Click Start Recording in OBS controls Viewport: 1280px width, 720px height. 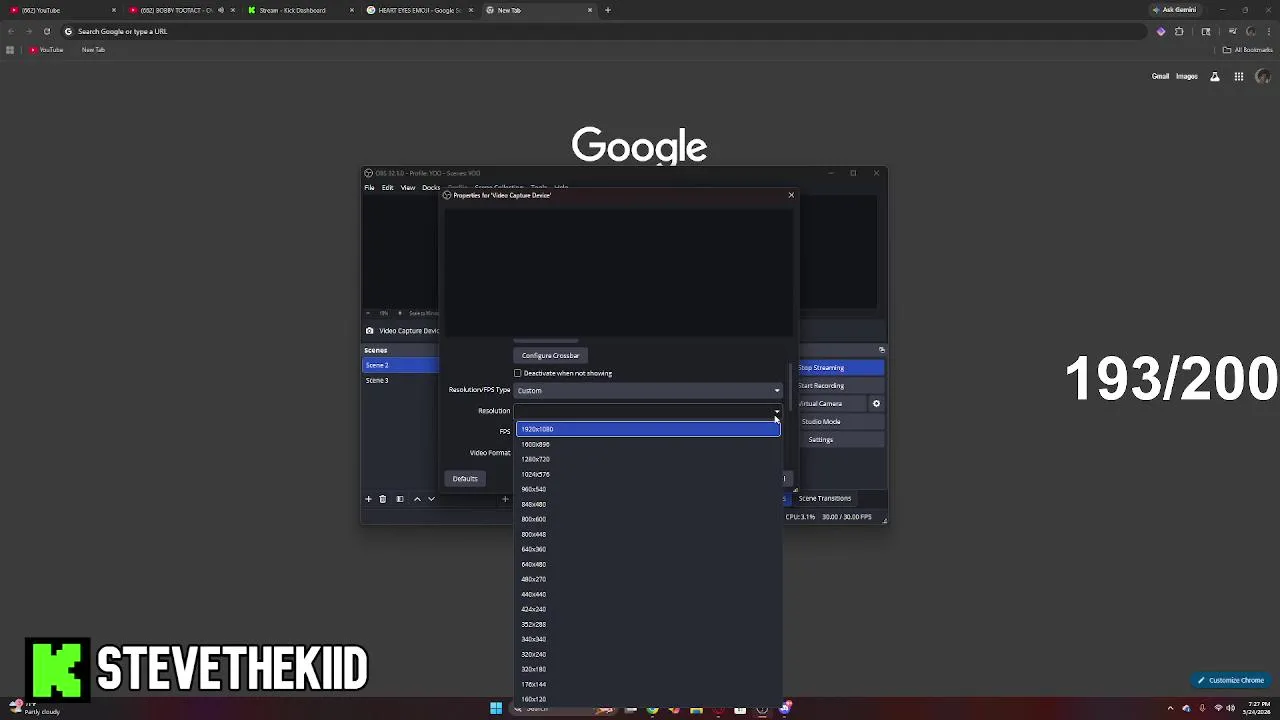[839, 385]
